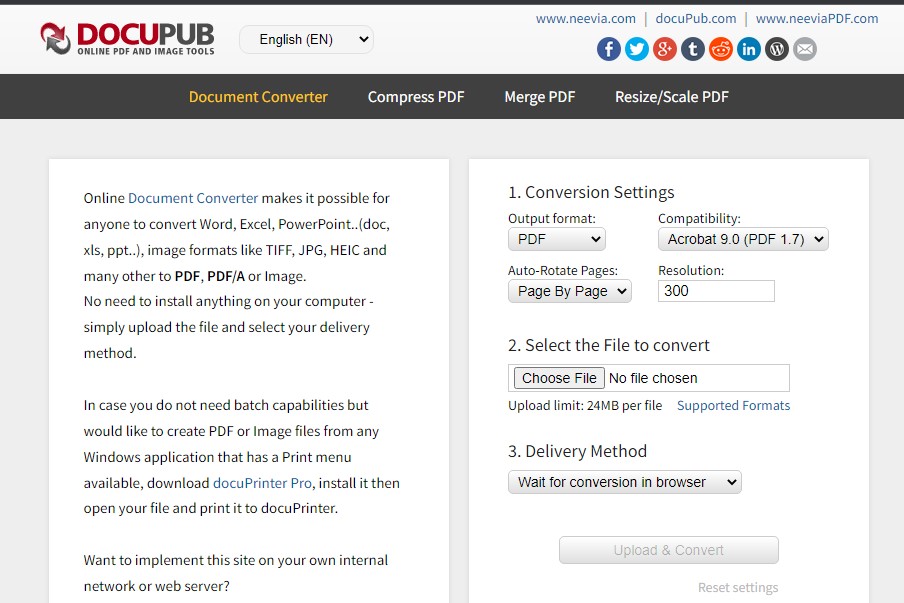Switch to the Resize/Scale PDF tab

[x=672, y=97]
